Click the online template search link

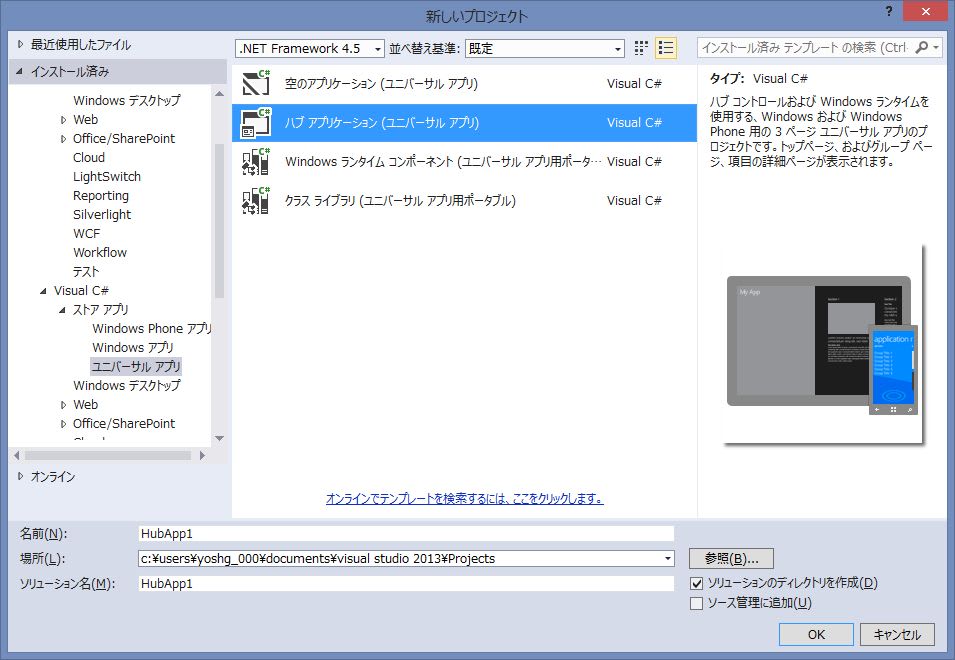pyautogui.click(x=464, y=498)
